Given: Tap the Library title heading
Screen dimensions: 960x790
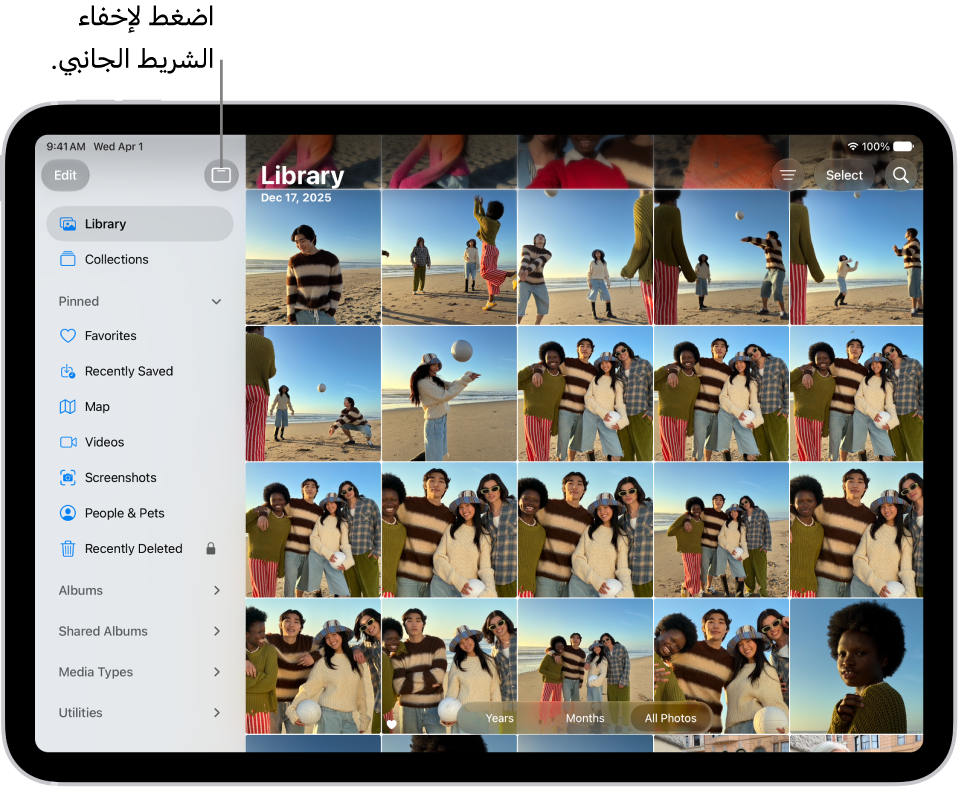Looking at the screenshot, I should tap(302, 175).
